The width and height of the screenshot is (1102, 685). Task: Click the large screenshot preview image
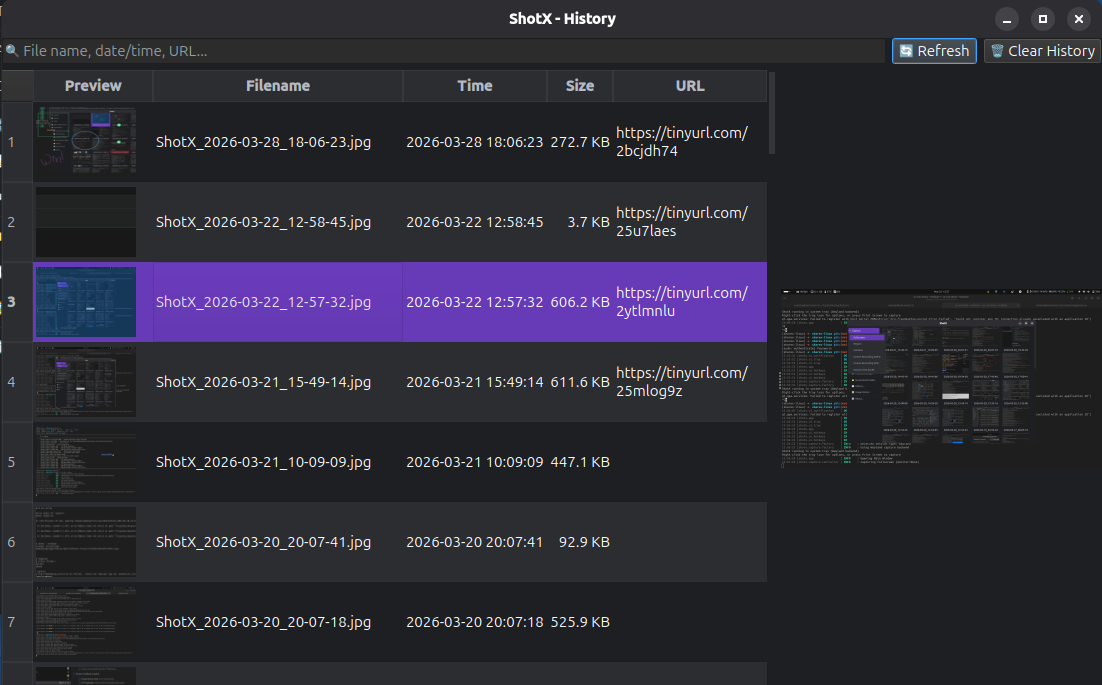pyautogui.click(x=941, y=378)
